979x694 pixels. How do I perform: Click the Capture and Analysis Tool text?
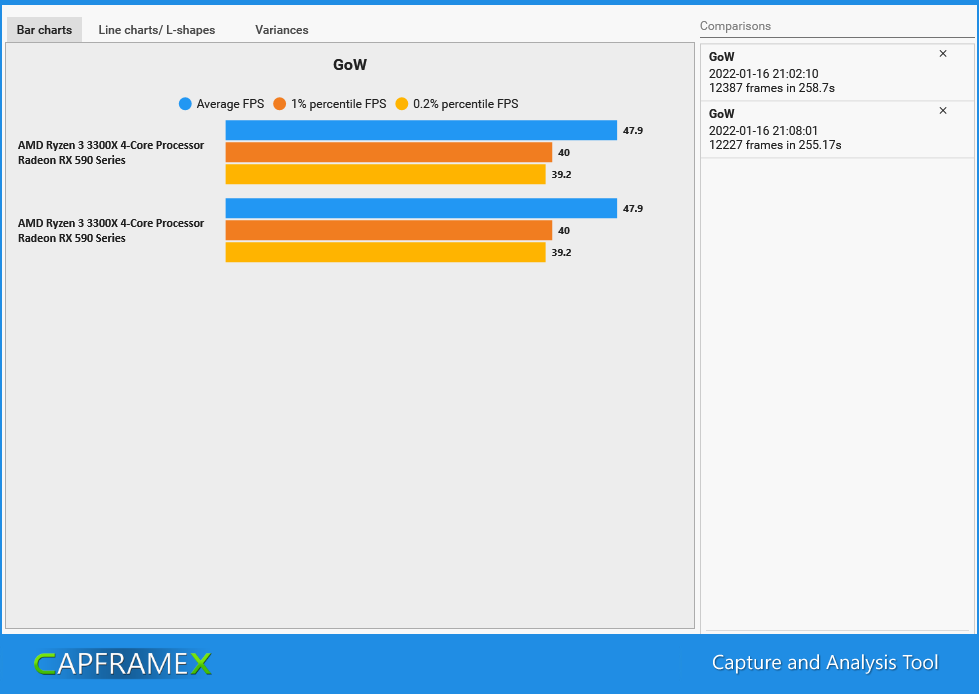coord(825,662)
